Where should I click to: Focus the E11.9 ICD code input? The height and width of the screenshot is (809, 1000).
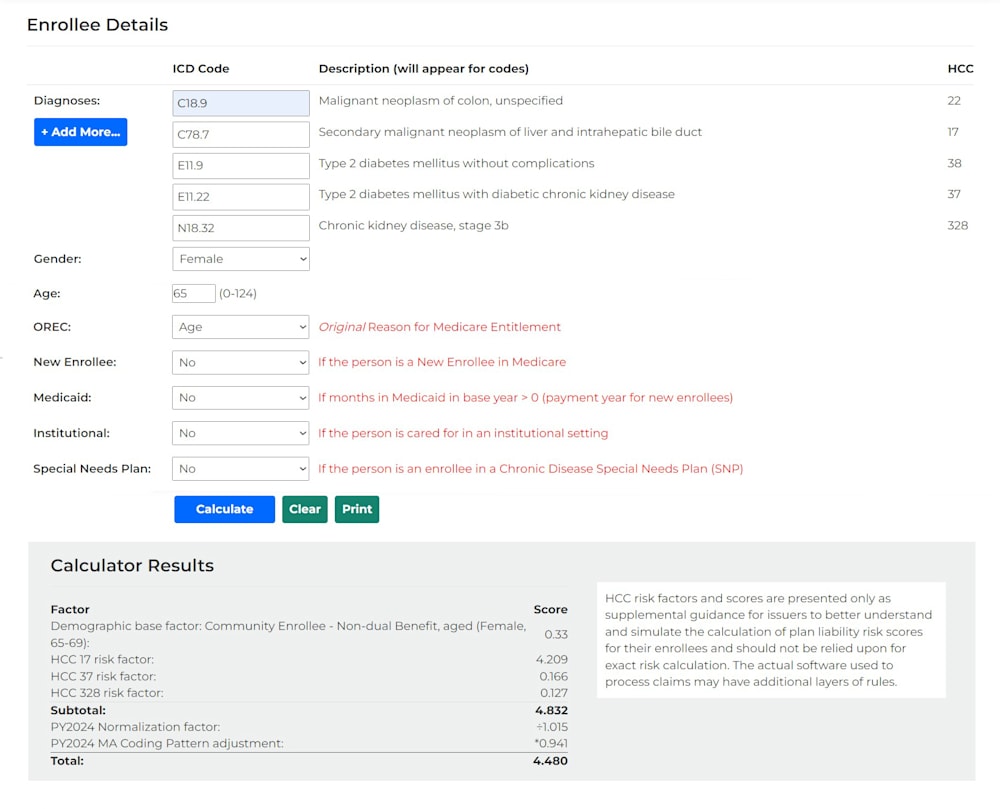tap(241, 166)
